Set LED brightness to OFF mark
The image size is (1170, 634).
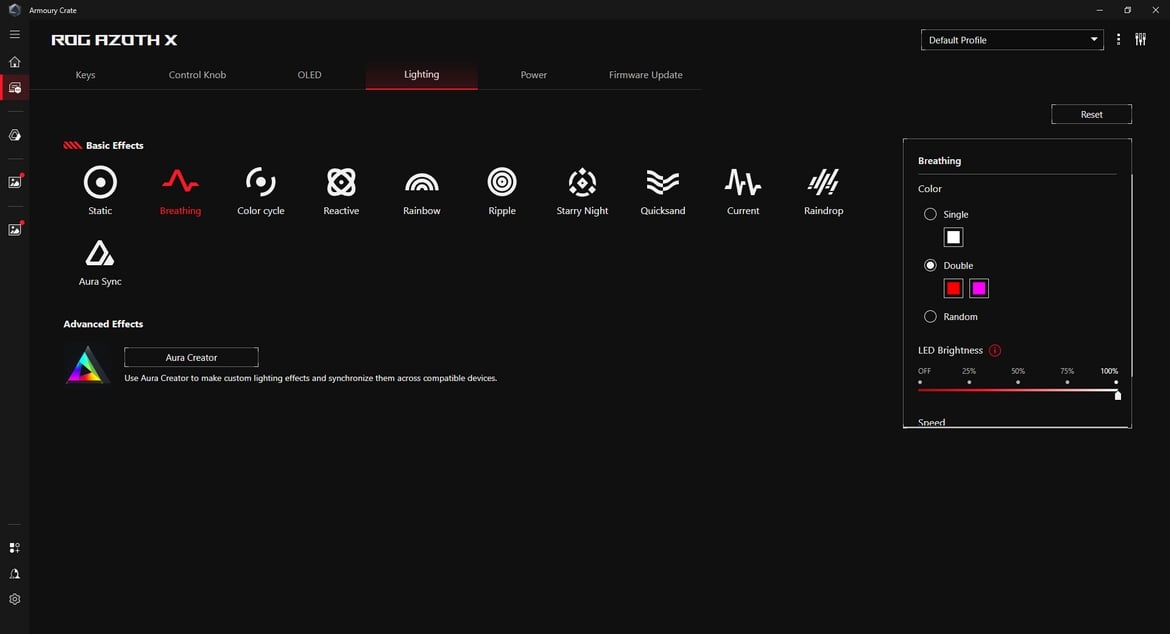tap(920, 382)
